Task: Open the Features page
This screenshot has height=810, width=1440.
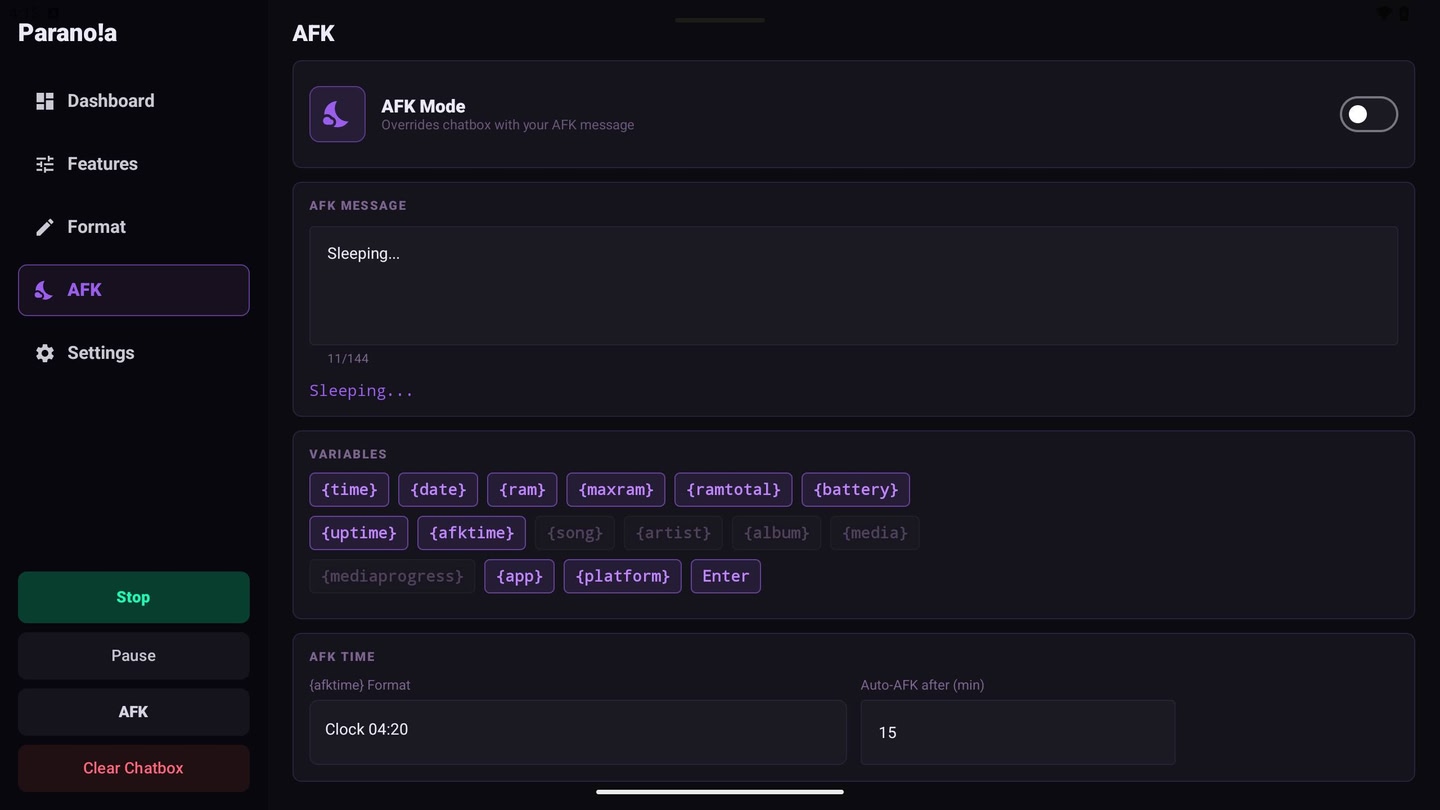Action: (x=133, y=164)
